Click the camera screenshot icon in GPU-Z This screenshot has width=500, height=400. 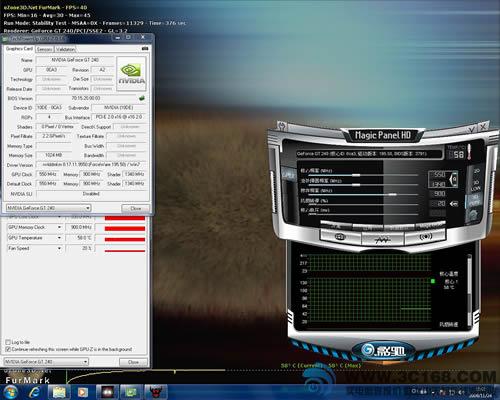tap(145, 49)
